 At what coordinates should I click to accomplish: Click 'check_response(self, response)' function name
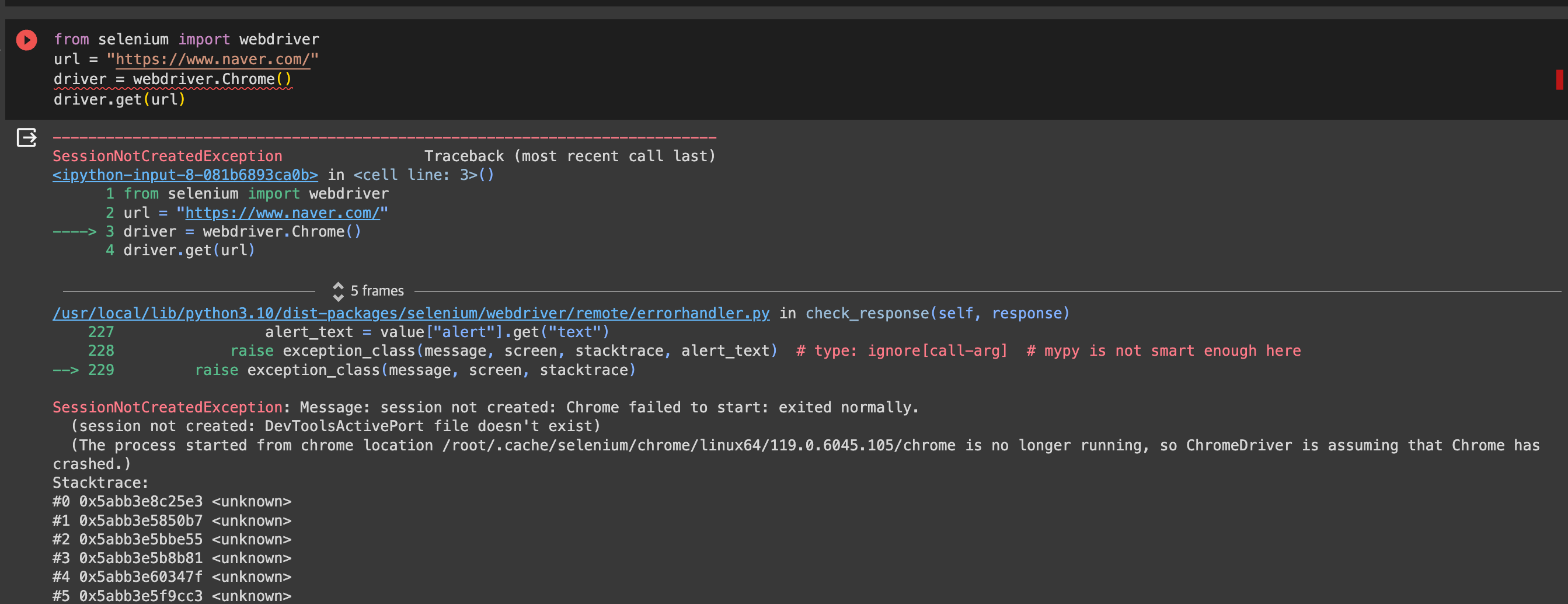point(938,313)
